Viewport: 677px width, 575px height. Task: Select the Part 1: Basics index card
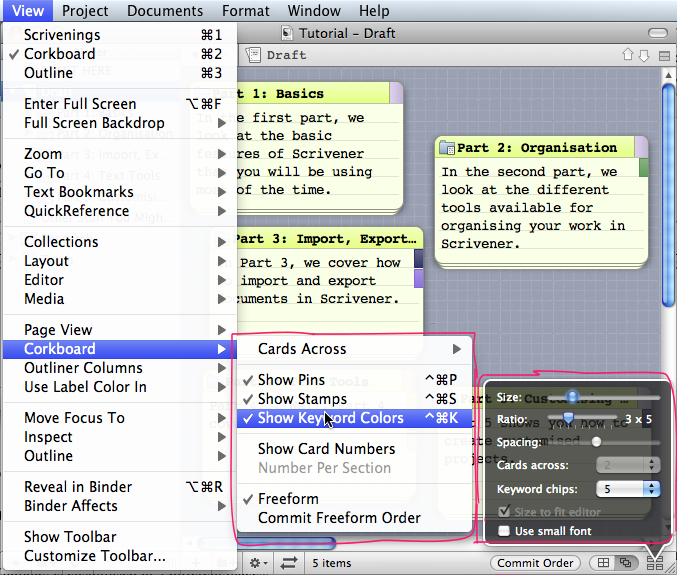point(320,148)
